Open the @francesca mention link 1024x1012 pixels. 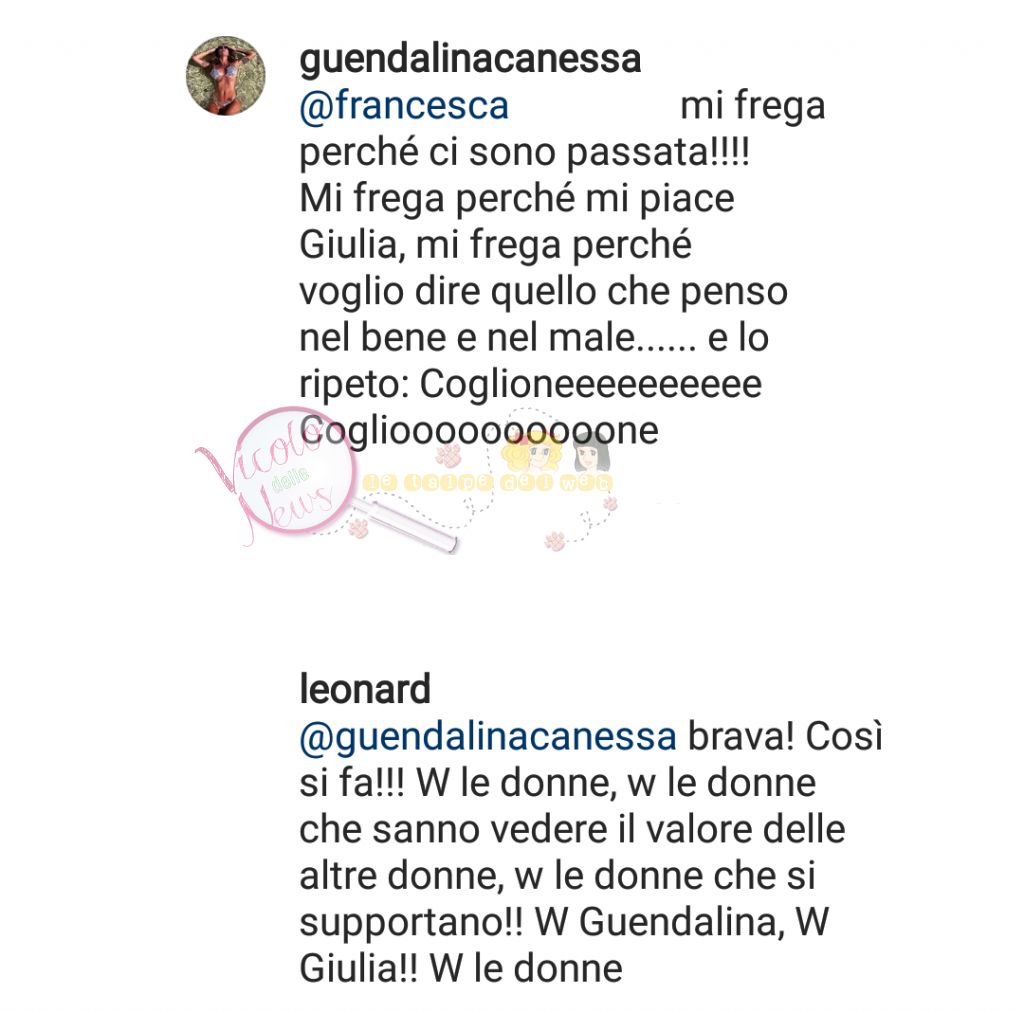point(404,106)
